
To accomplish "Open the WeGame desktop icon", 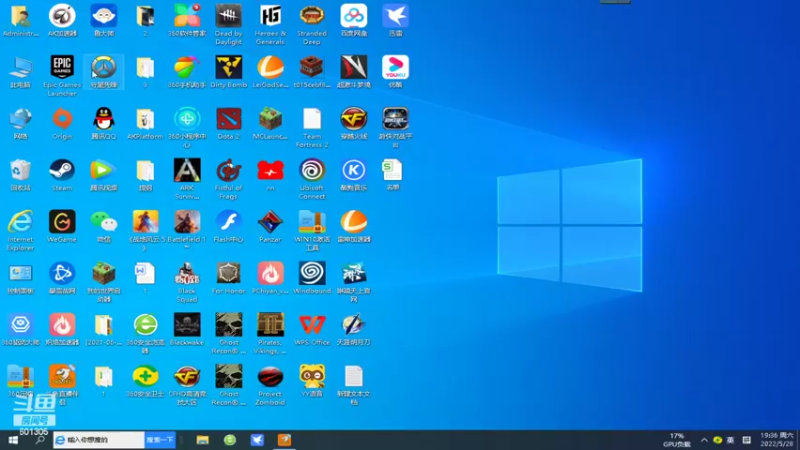I will 62,226.
